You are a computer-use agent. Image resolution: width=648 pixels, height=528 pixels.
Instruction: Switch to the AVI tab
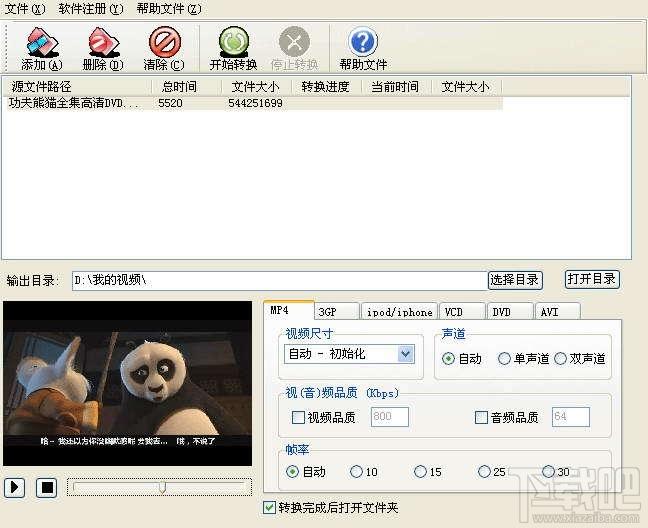coord(558,312)
